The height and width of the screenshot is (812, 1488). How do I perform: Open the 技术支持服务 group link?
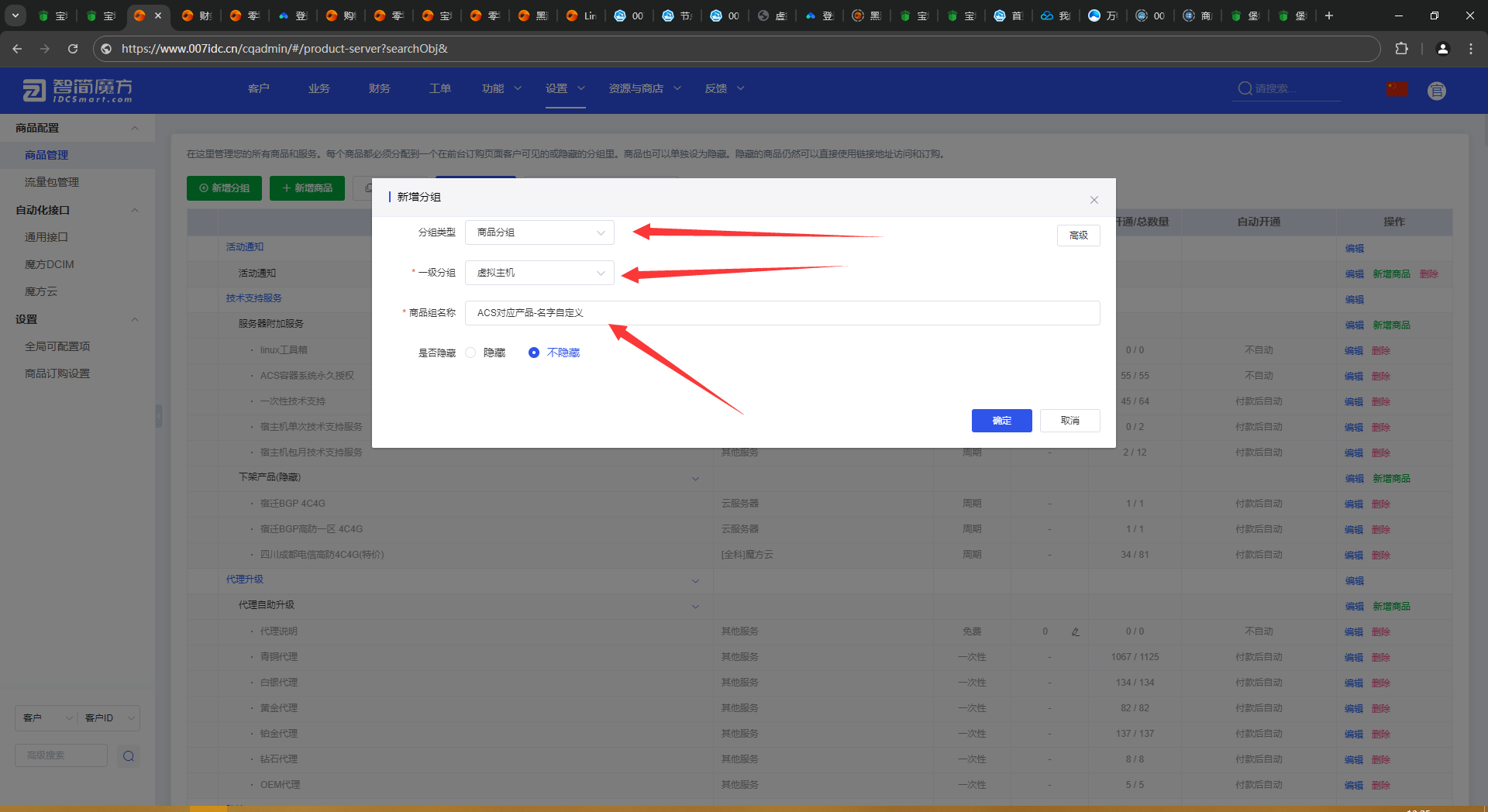[x=253, y=298]
